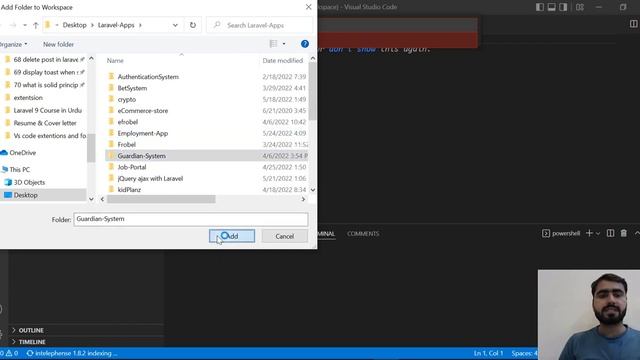Open Laravel 9 Course in Urdu folder

click(x=47, y=110)
